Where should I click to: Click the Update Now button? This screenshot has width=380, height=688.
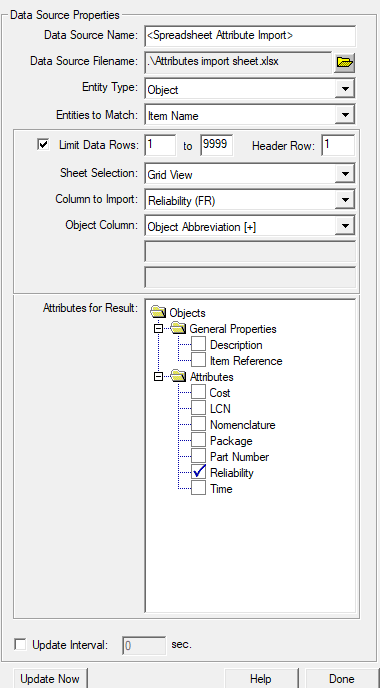(x=50, y=678)
